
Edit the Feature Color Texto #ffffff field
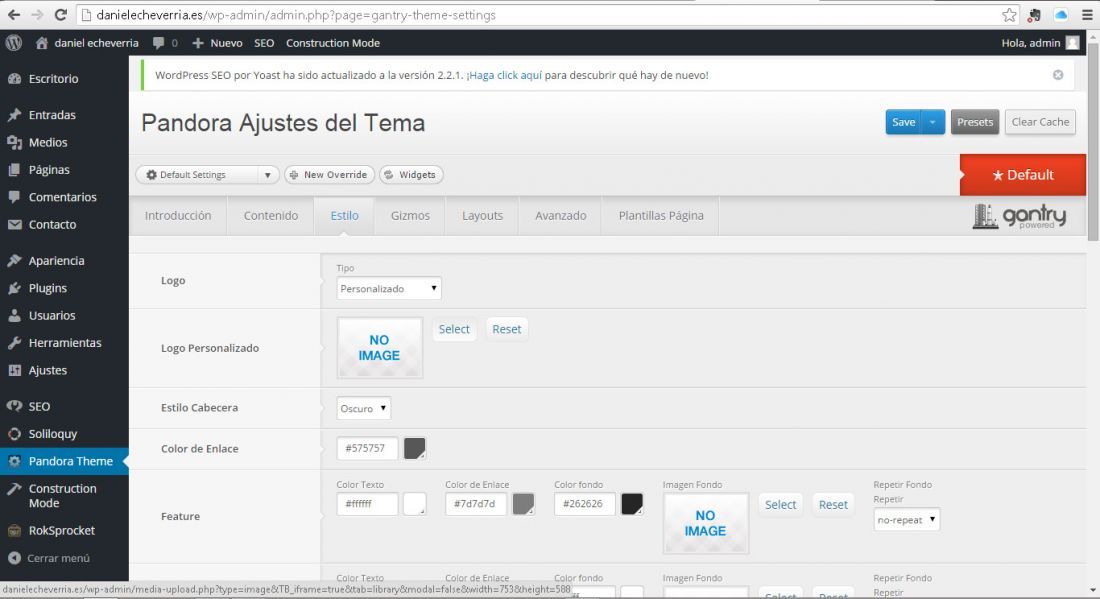(x=368, y=504)
